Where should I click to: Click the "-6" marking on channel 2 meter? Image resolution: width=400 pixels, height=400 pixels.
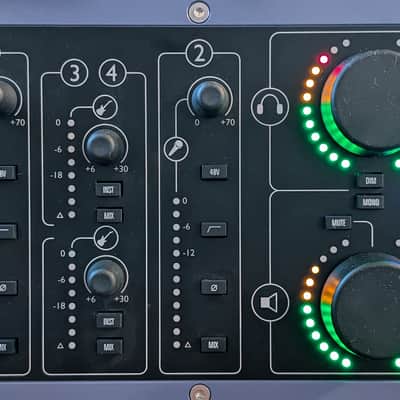(x=187, y=227)
